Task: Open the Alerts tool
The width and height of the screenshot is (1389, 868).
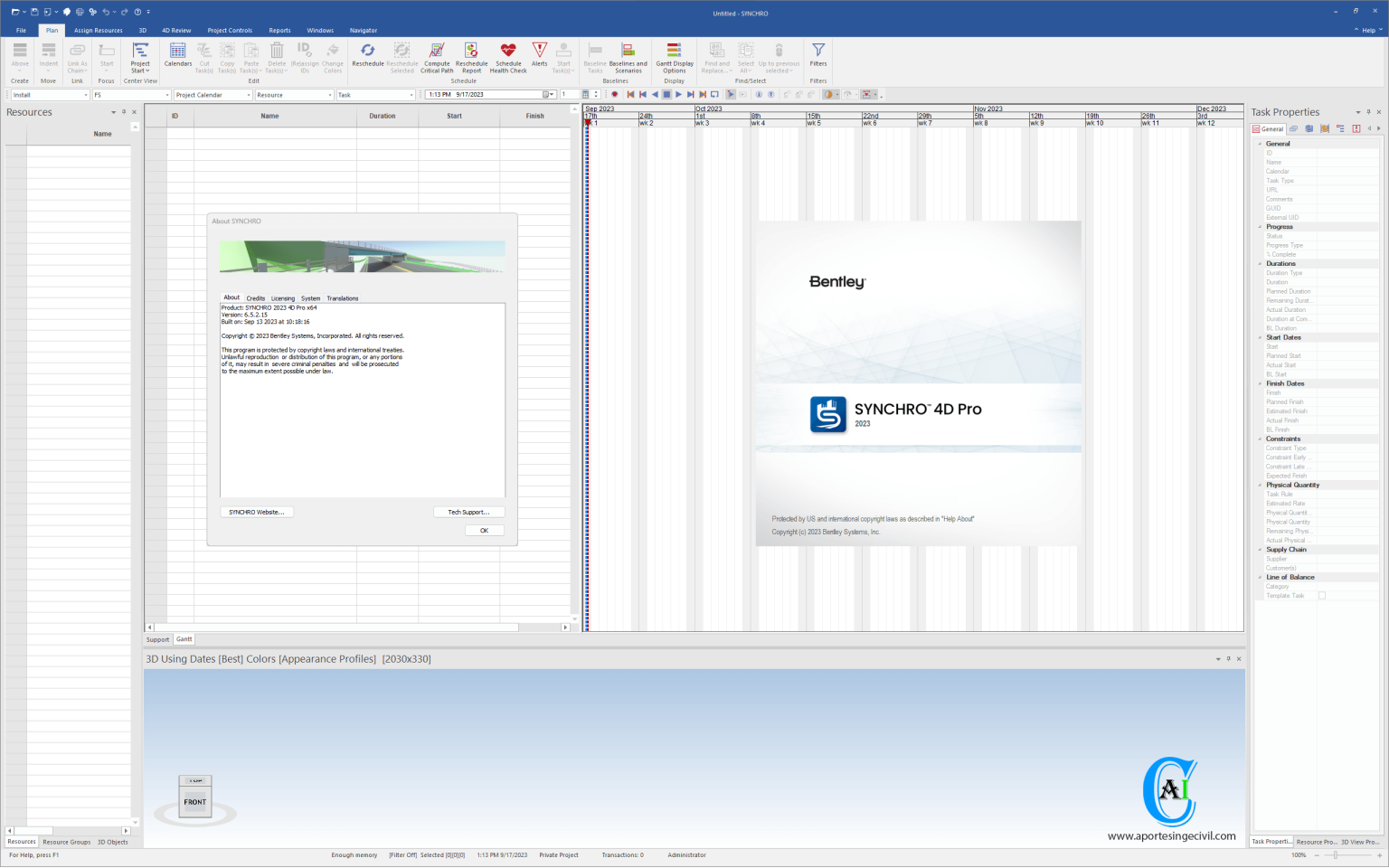Action: coord(539,57)
